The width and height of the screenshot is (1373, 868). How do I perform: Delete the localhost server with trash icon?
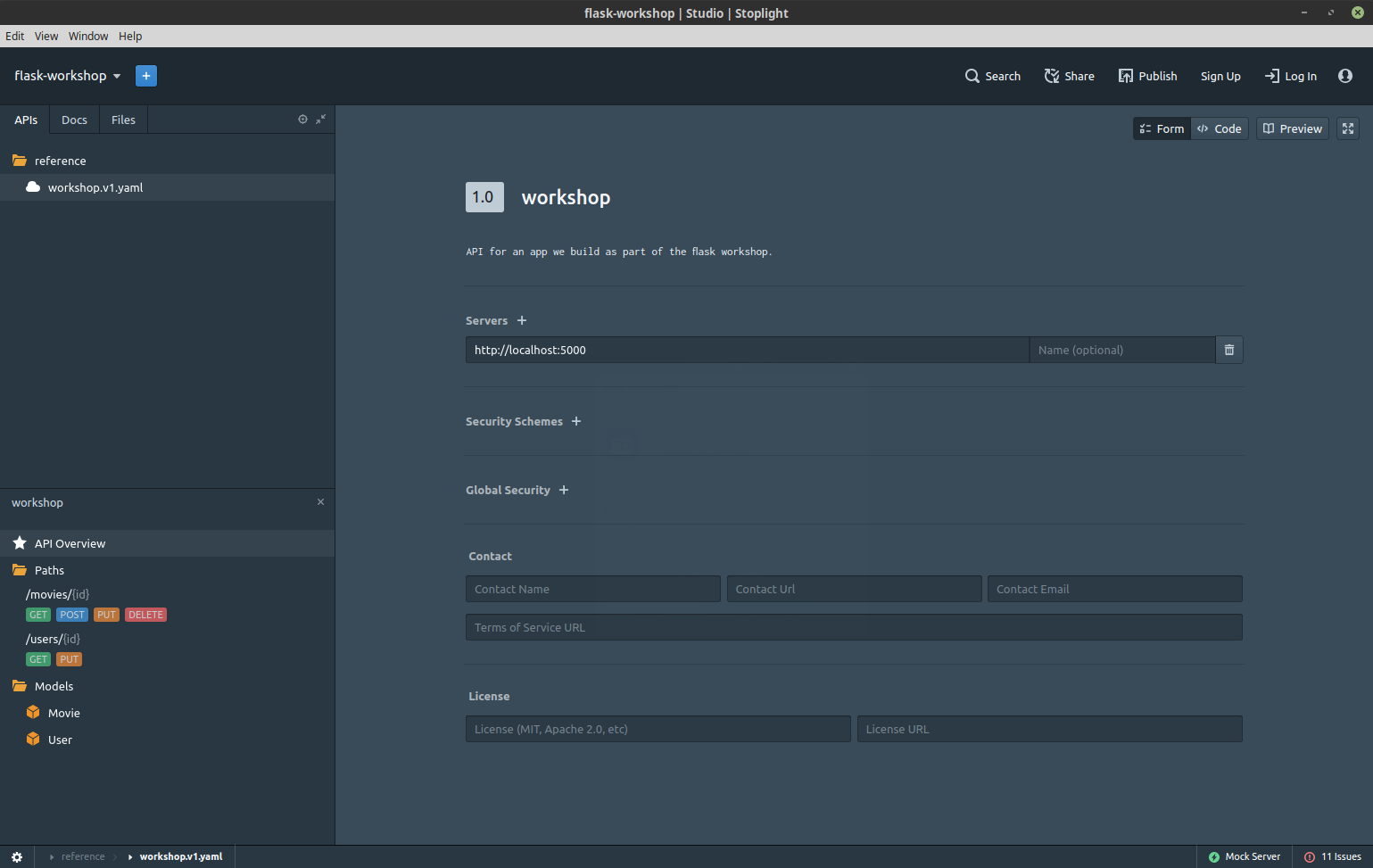(x=1229, y=350)
